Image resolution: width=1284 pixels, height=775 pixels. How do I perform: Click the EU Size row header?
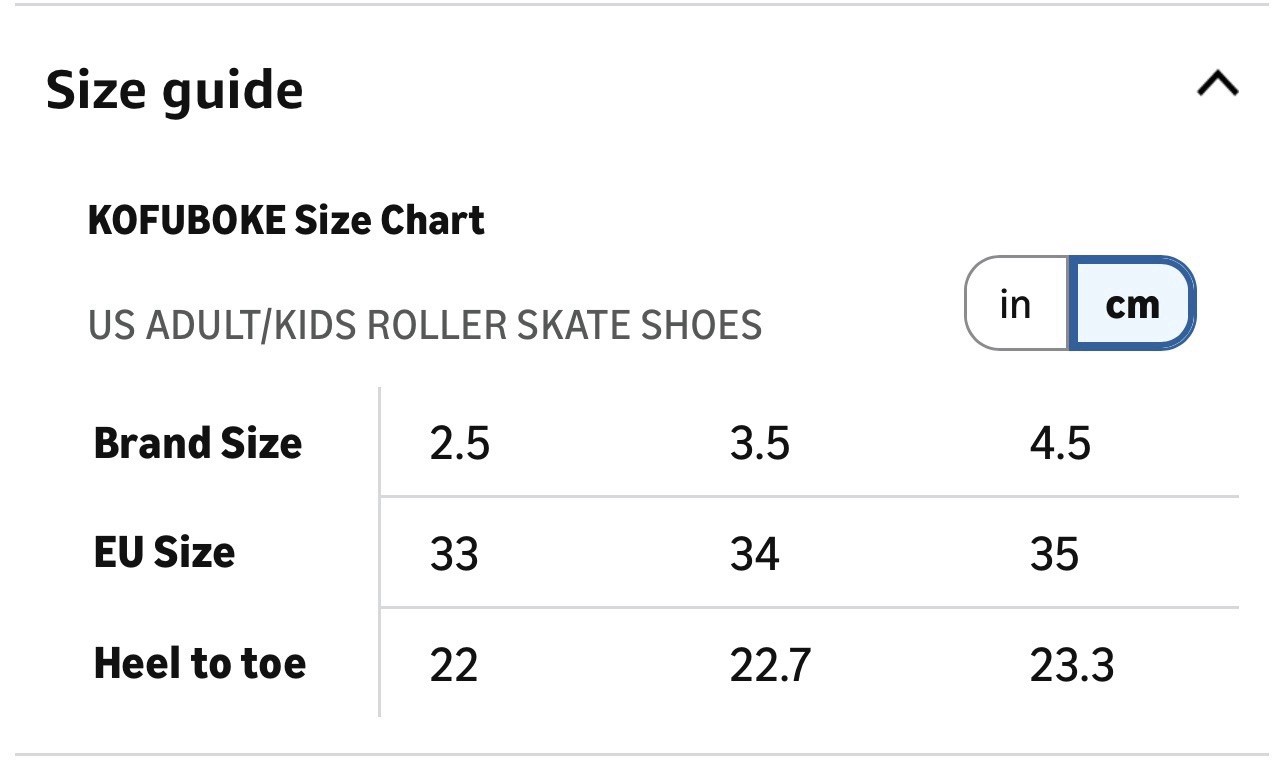[x=164, y=552]
